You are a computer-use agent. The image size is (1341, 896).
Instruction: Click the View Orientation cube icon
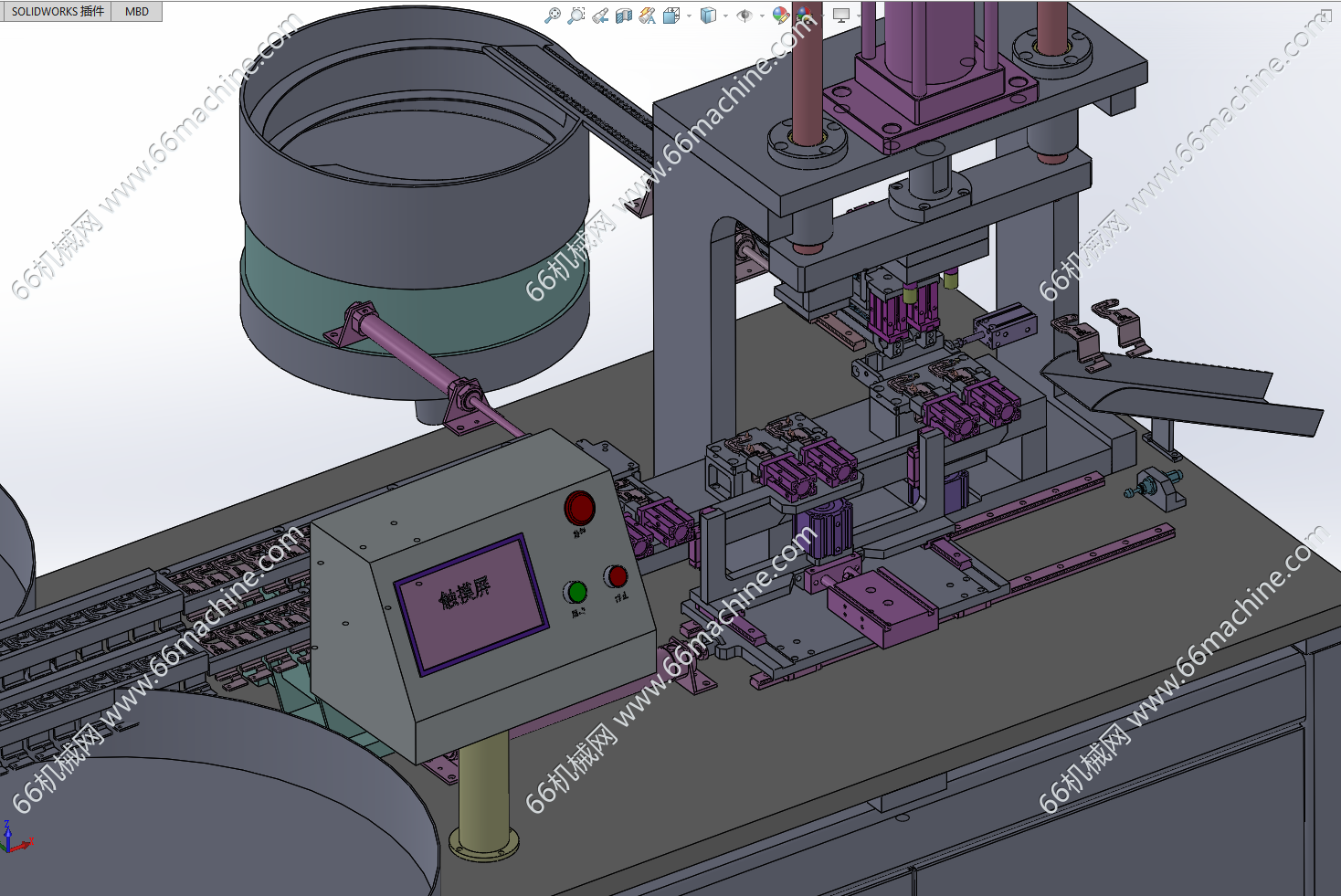point(671,15)
